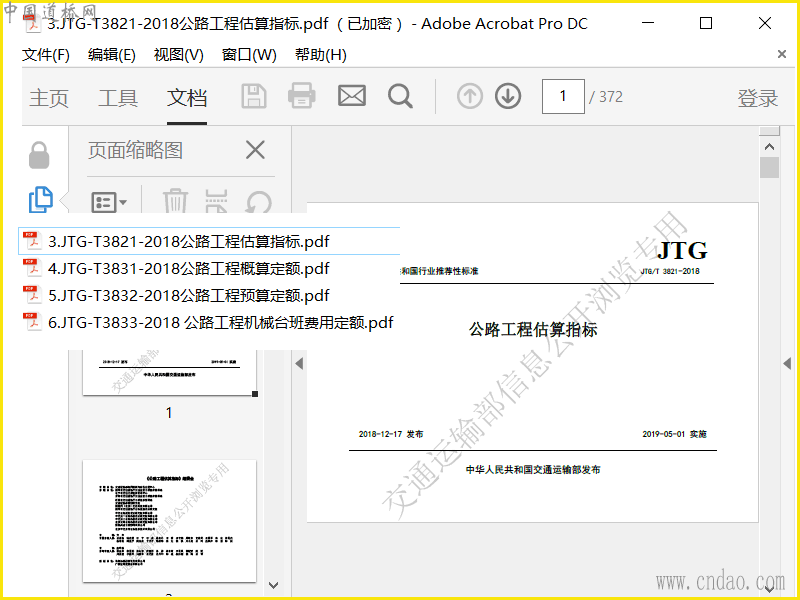Viewport: 800px width, 600px height.
Task: Open the 帮助(H) menu
Action: (320, 55)
